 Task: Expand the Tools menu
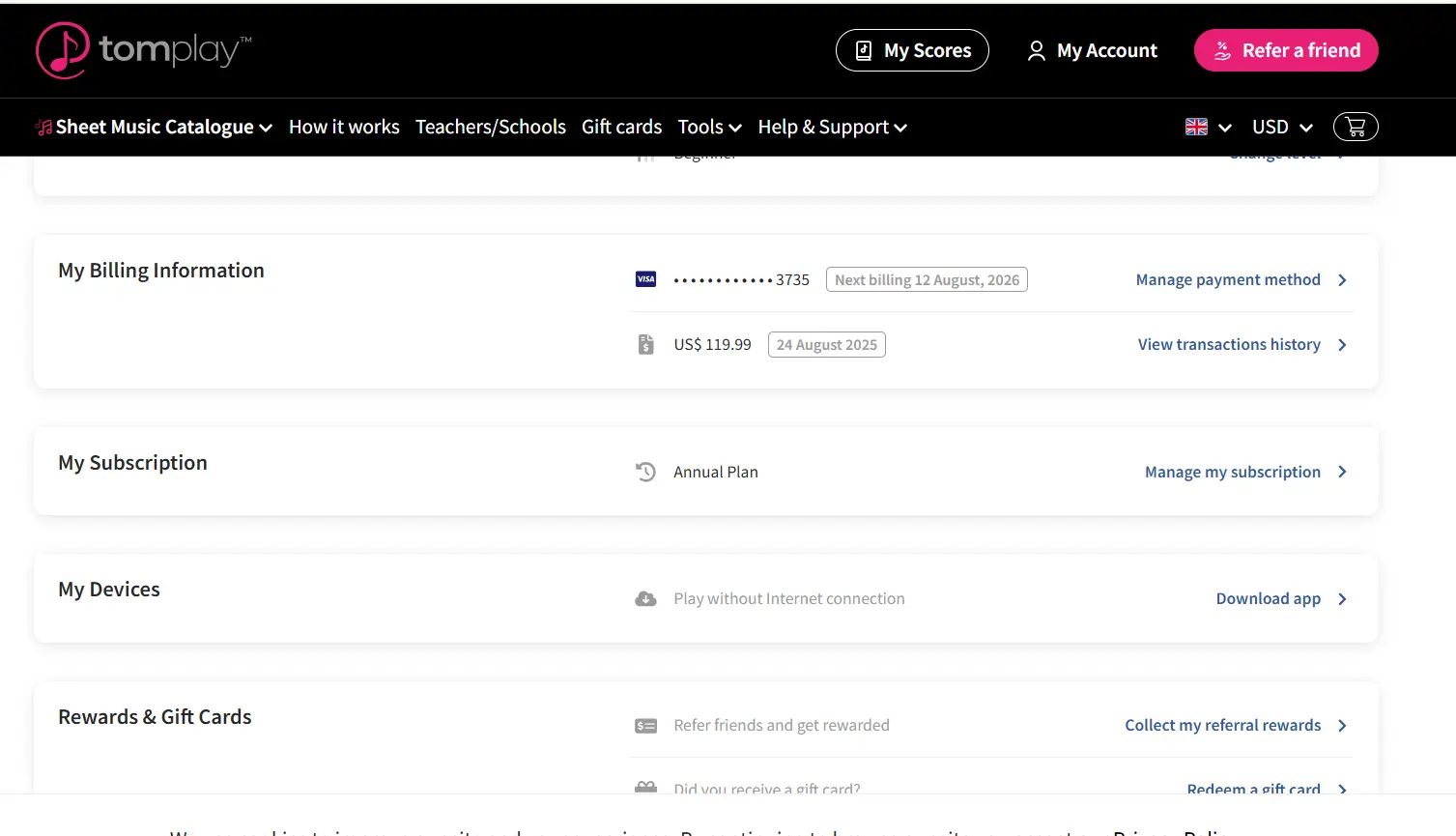pyautogui.click(x=710, y=127)
